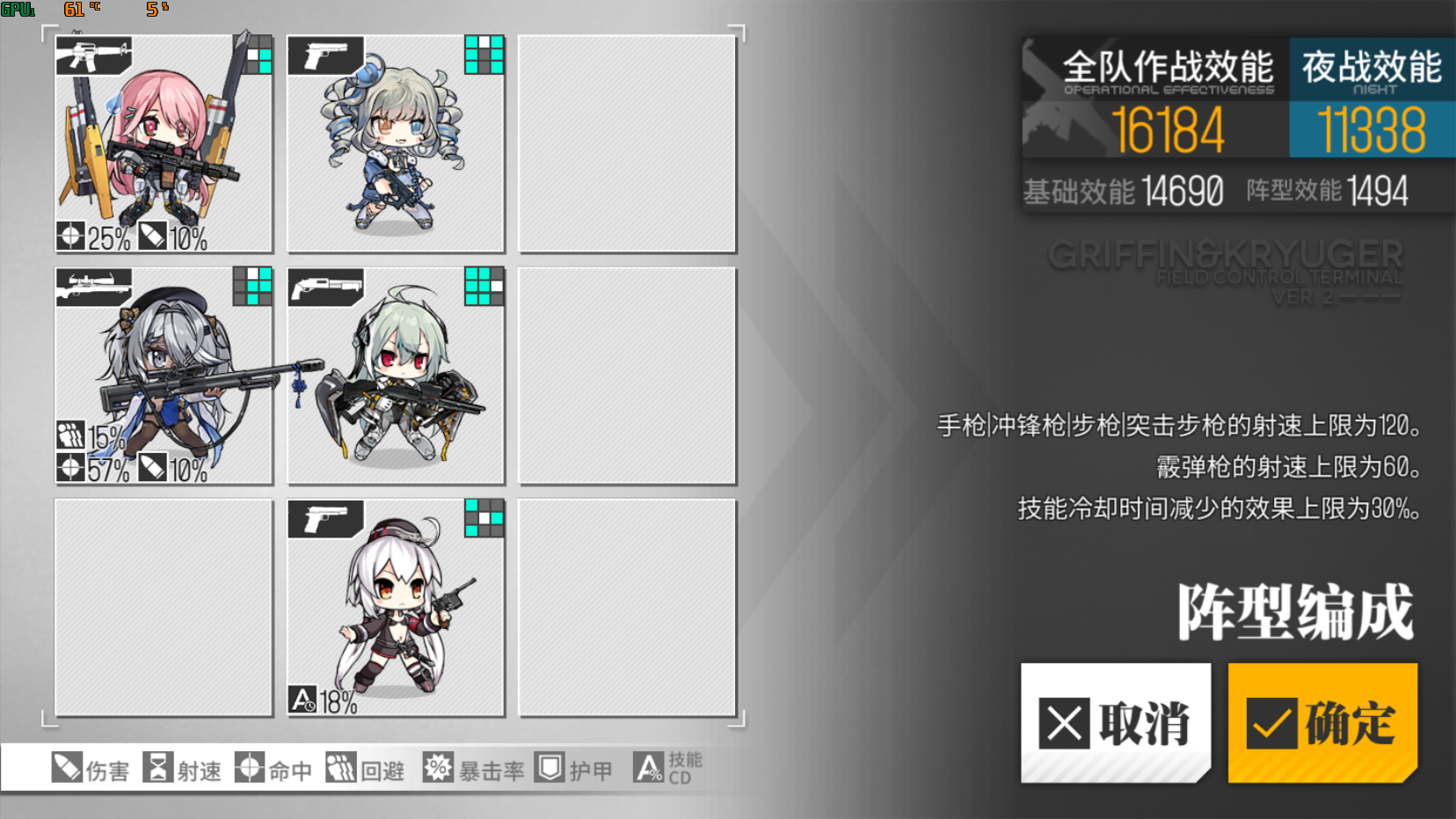The height and width of the screenshot is (819, 1456).
Task: Open the 夜战效能 night effectiveness tab
Action: click(1372, 99)
